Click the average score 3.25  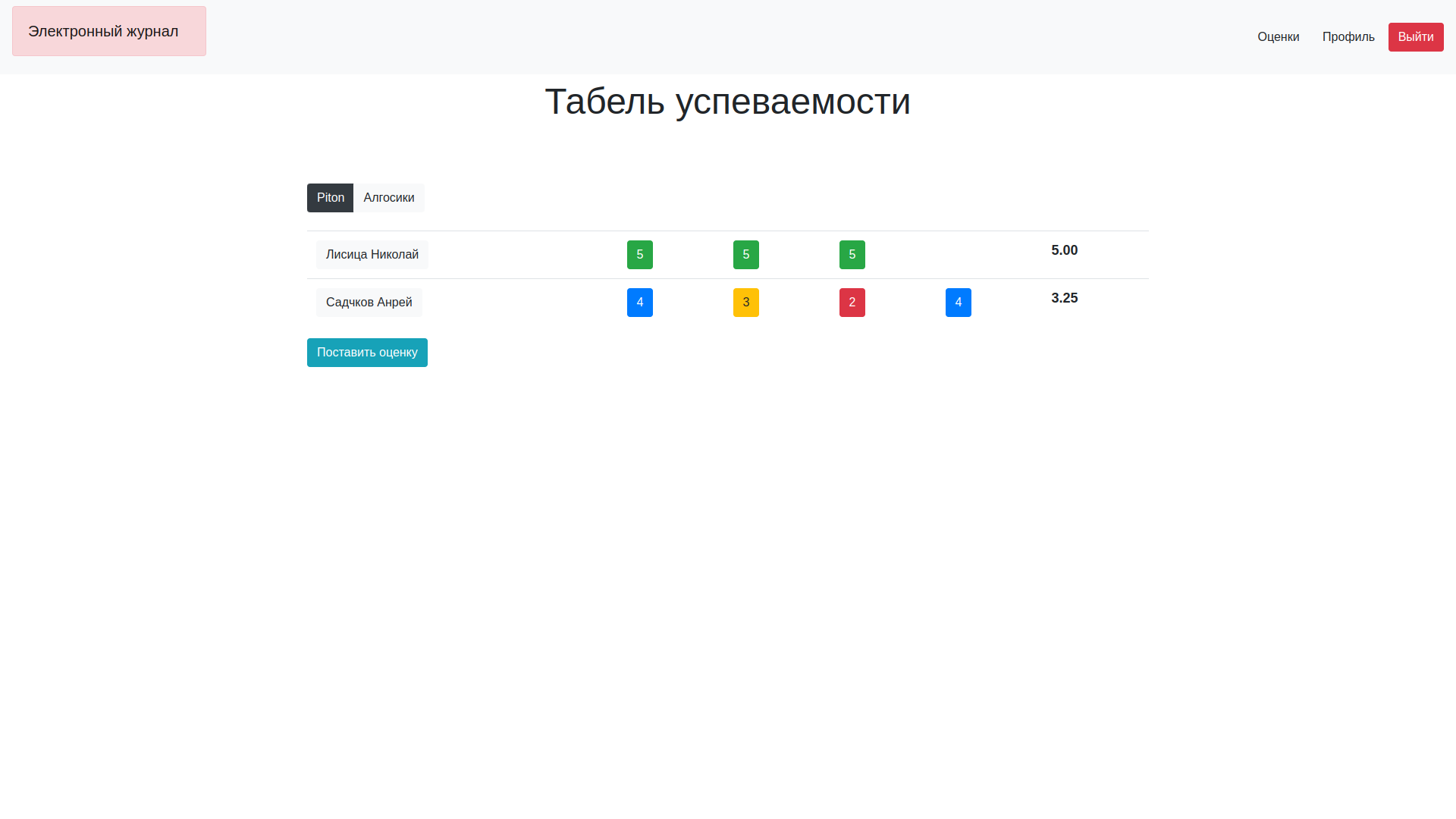(1064, 298)
